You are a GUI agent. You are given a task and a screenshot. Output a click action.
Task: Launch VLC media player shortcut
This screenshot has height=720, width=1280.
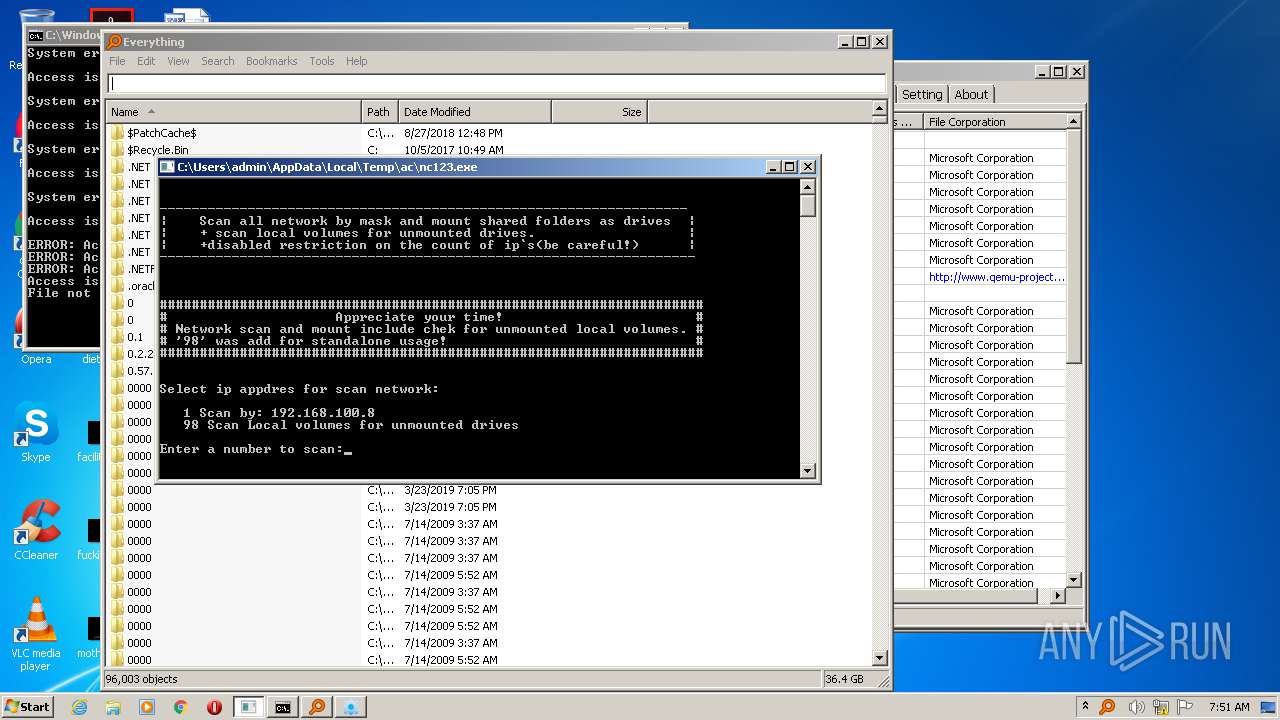[36, 633]
